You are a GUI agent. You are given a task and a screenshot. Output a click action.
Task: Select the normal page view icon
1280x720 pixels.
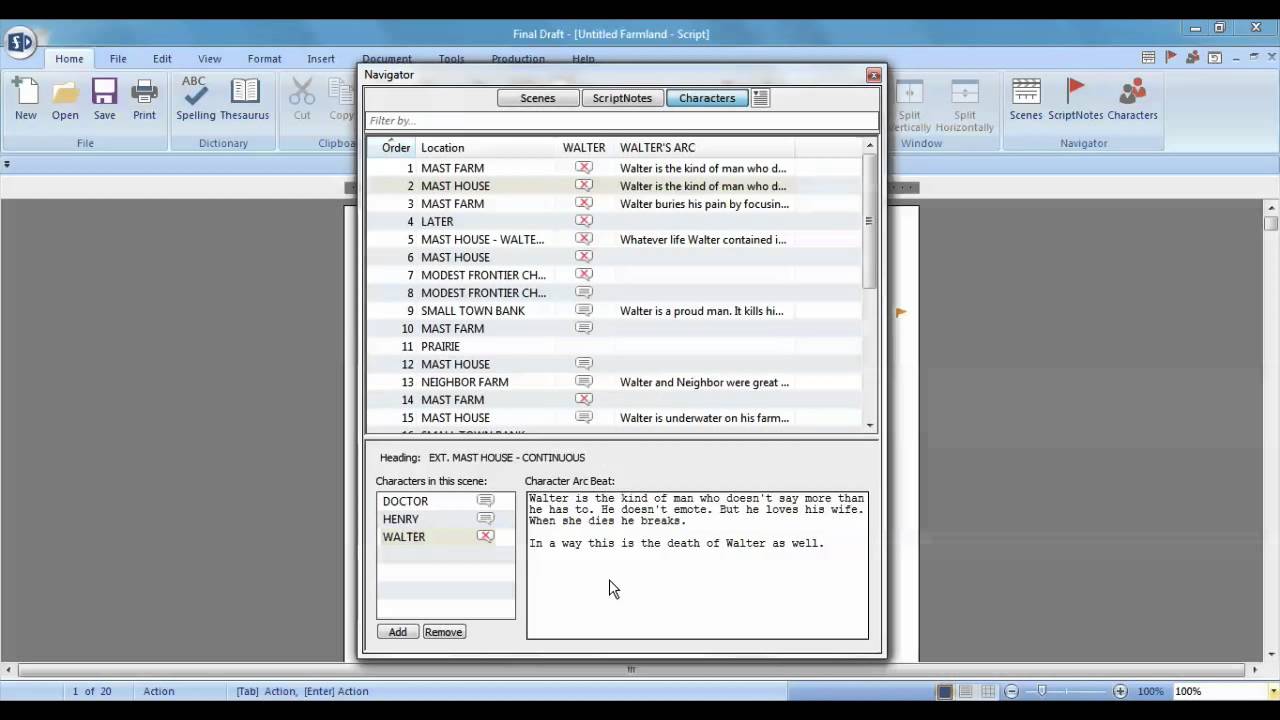[x=945, y=691]
